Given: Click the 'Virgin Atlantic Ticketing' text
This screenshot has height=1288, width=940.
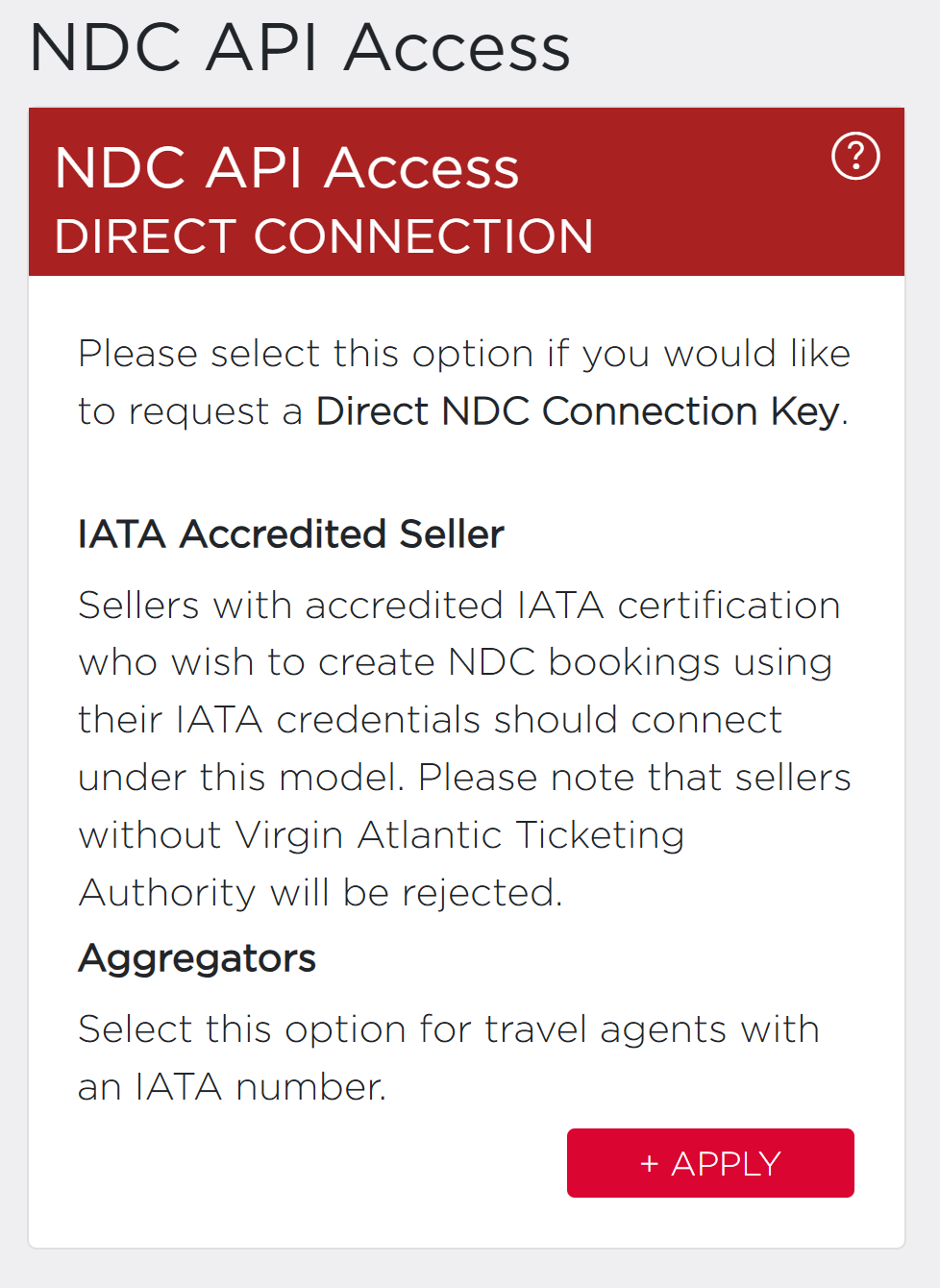Looking at the screenshot, I should point(459,835).
